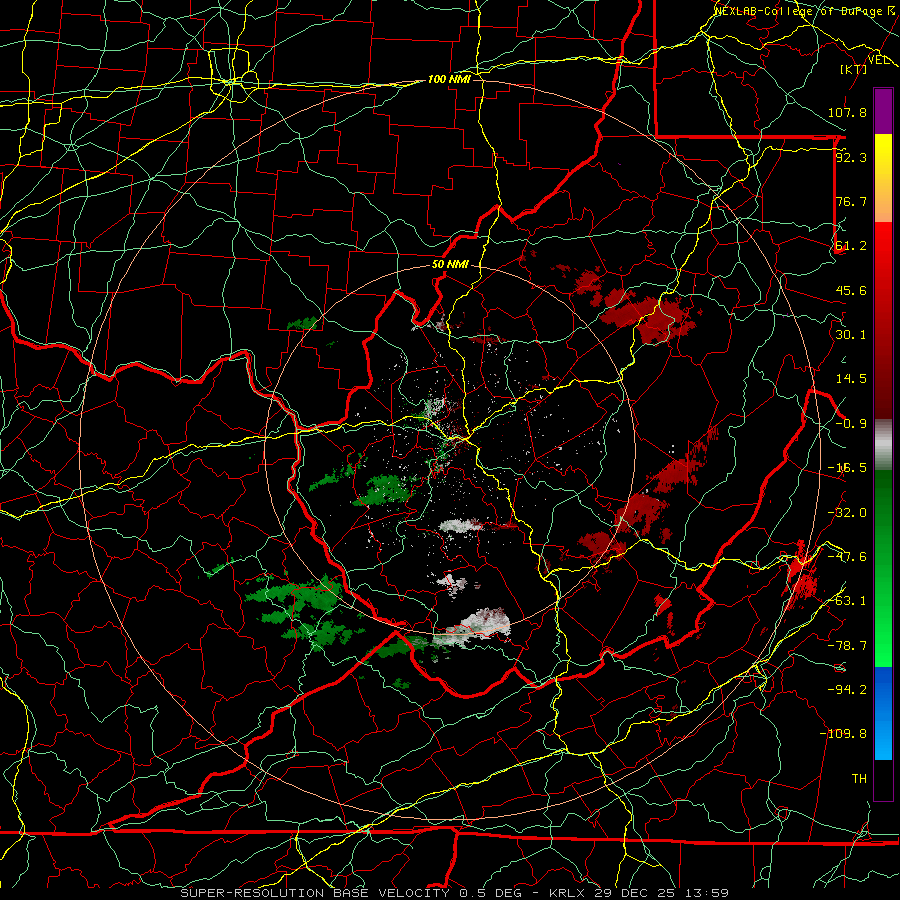Click the -109.8 value on velocity scale
900x900 pixels.
click(843, 734)
